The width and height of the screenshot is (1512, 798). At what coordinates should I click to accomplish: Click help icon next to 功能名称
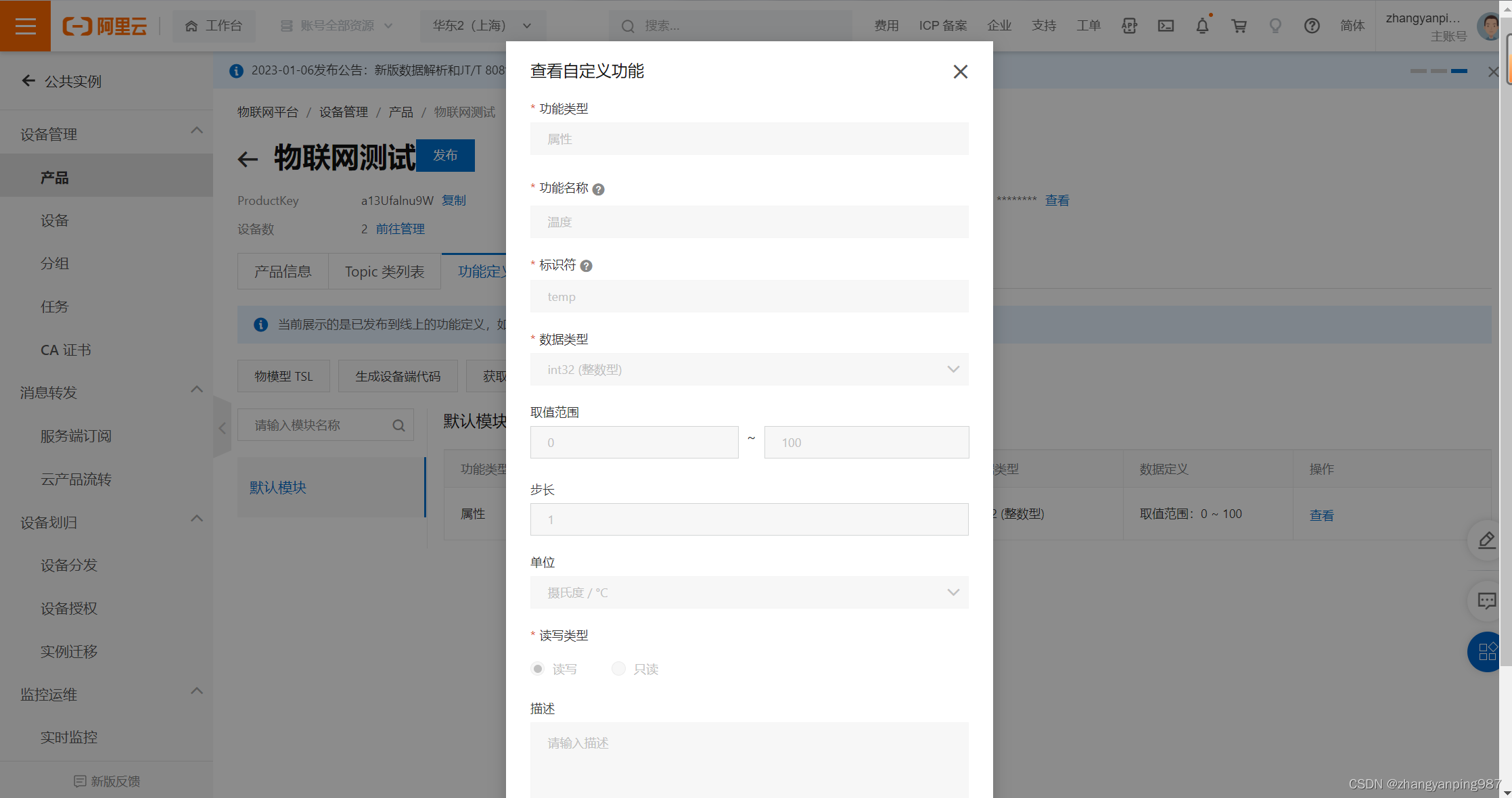tap(598, 189)
